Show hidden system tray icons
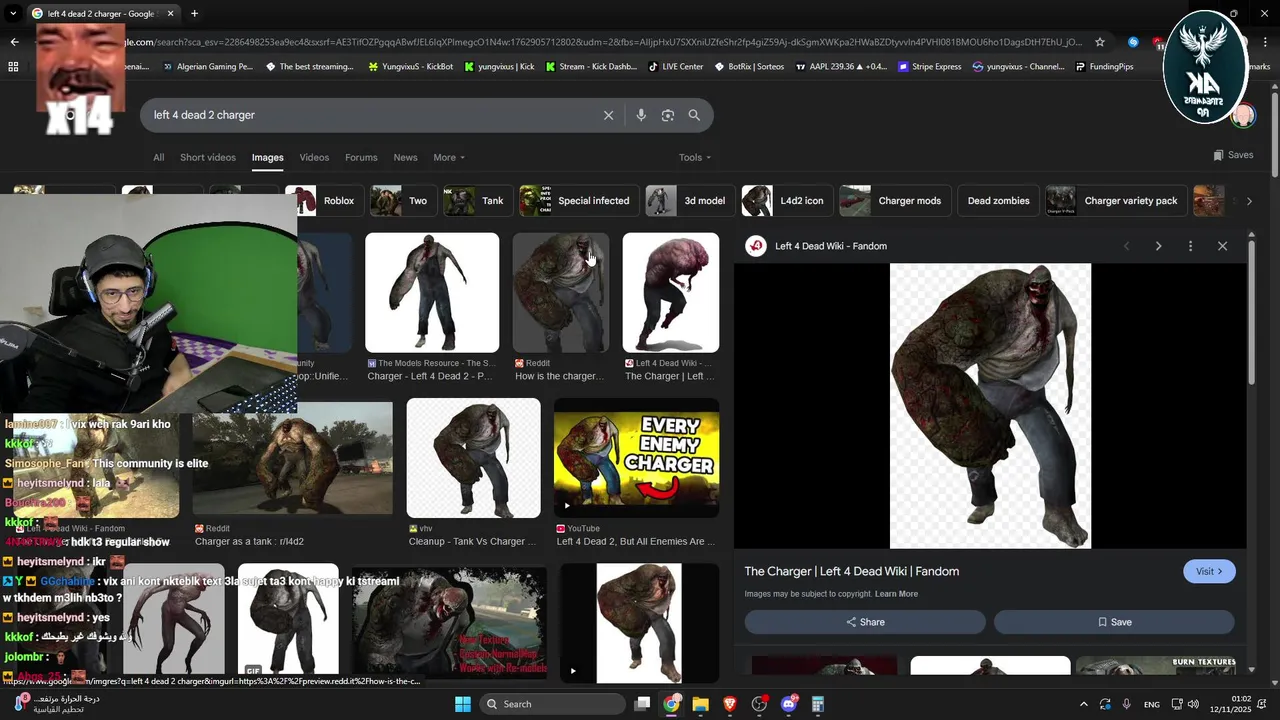Image resolution: width=1280 pixels, height=720 pixels. (x=1084, y=705)
